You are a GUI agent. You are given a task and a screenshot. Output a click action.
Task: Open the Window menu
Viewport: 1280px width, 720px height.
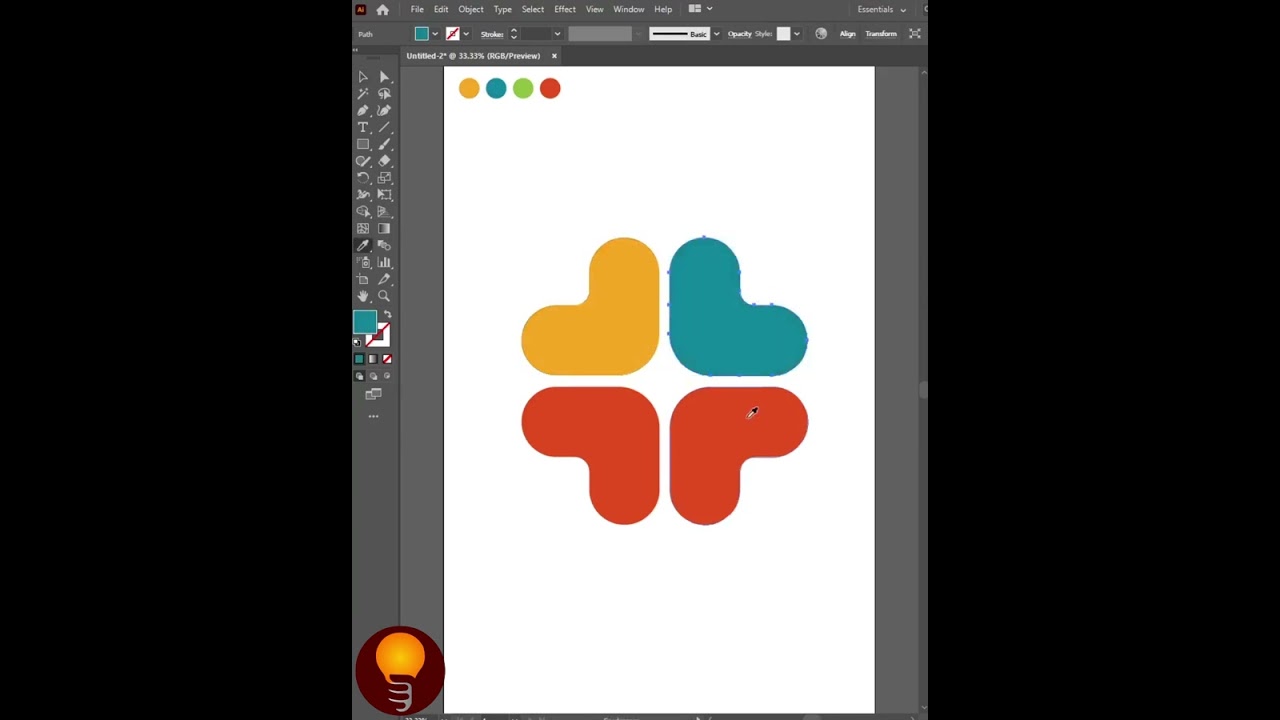[629, 9]
